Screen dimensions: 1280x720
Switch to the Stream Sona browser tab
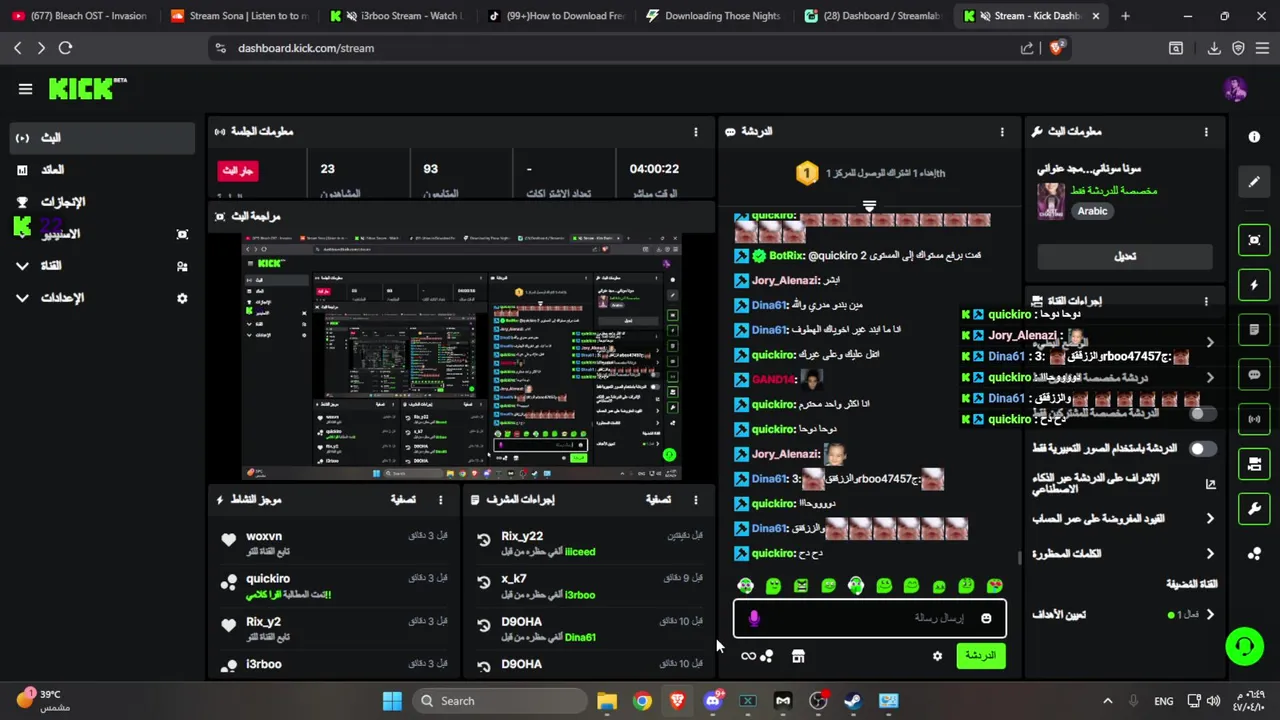240,16
